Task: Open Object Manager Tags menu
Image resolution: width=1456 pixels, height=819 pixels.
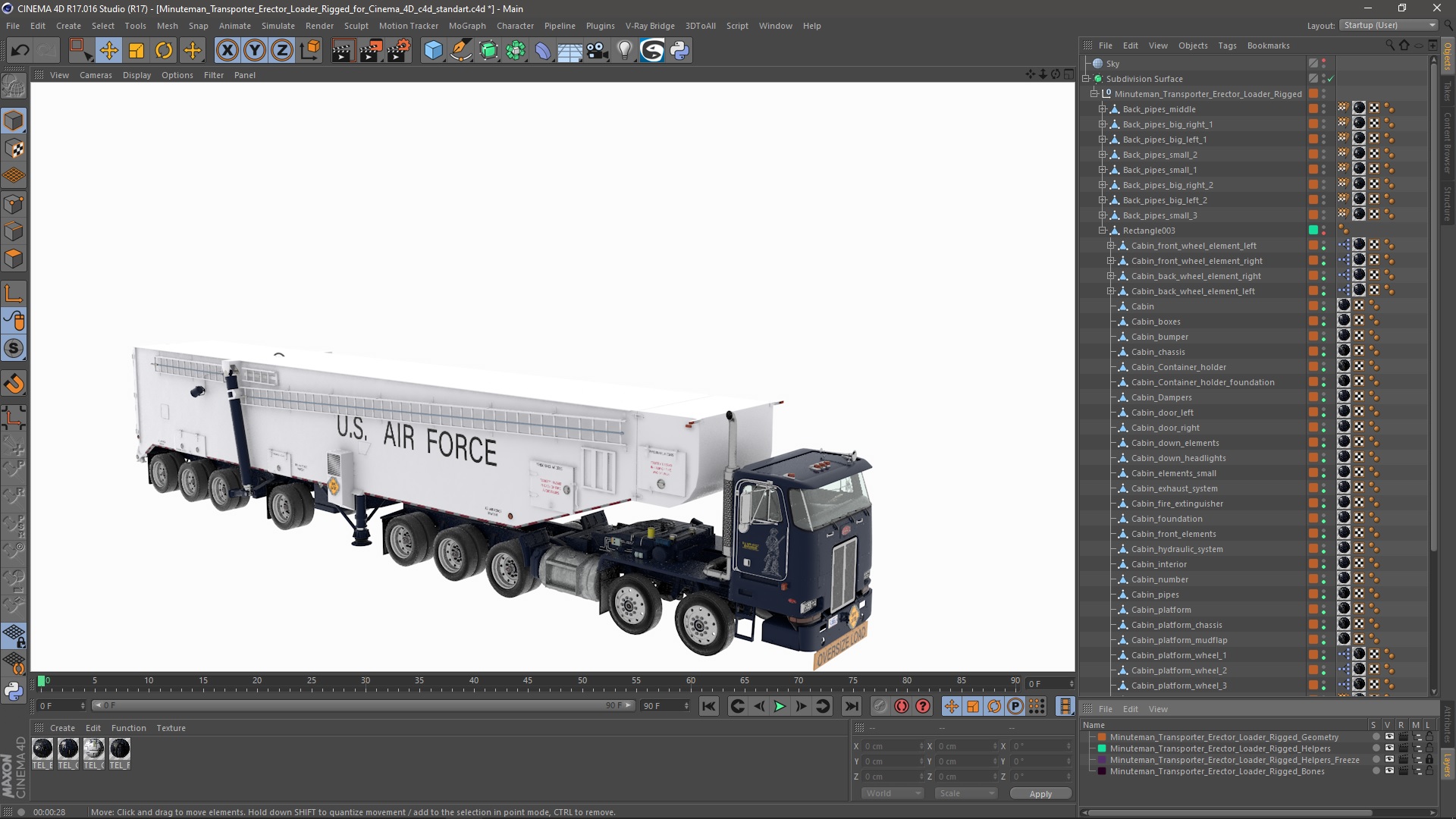Action: tap(1227, 45)
